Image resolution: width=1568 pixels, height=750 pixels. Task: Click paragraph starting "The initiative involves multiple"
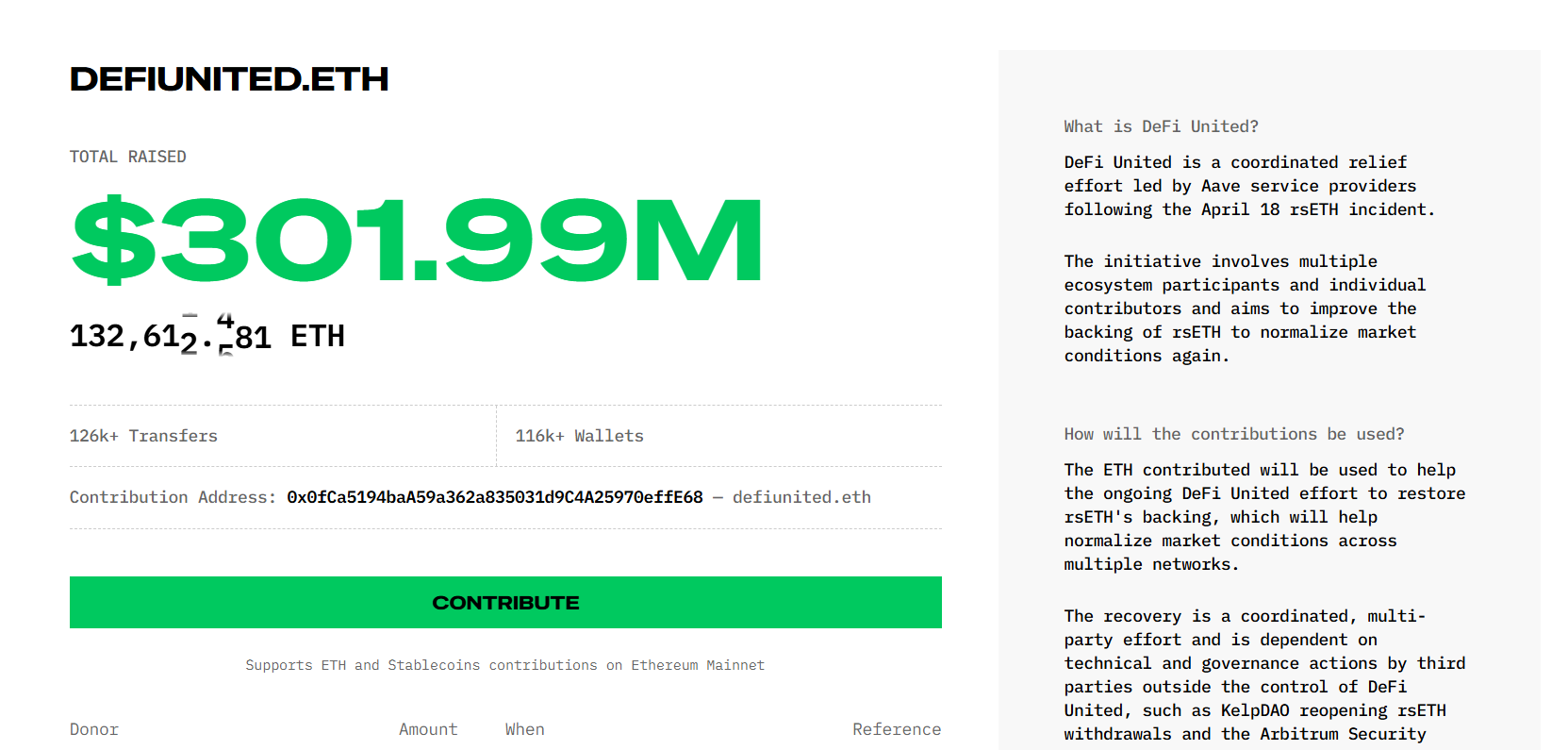[1244, 308]
